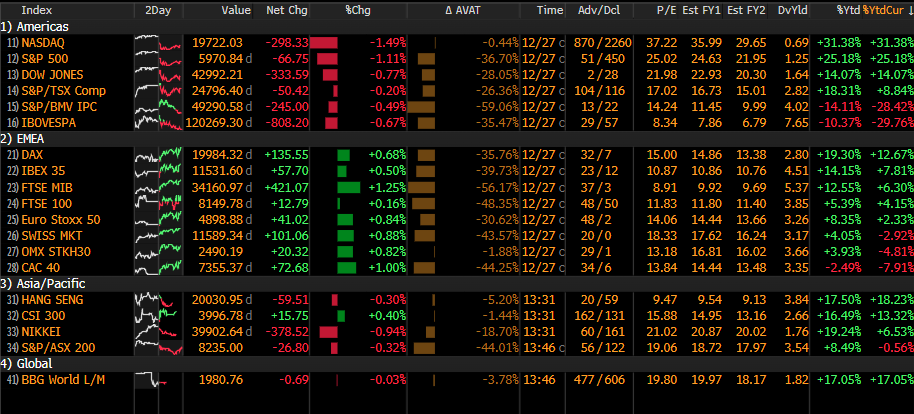Open the DAX index
The width and height of the screenshot is (914, 414).
pyautogui.click(x=32, y=155)
